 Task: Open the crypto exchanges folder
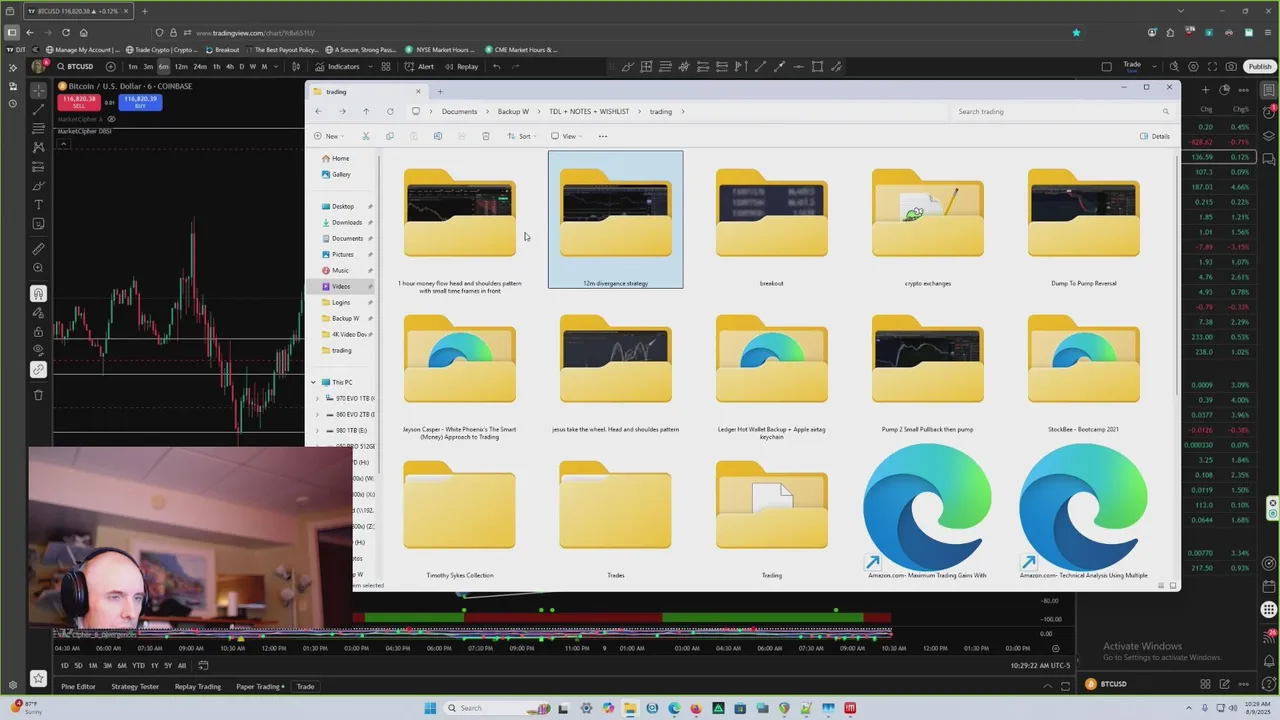click(927, 220)
